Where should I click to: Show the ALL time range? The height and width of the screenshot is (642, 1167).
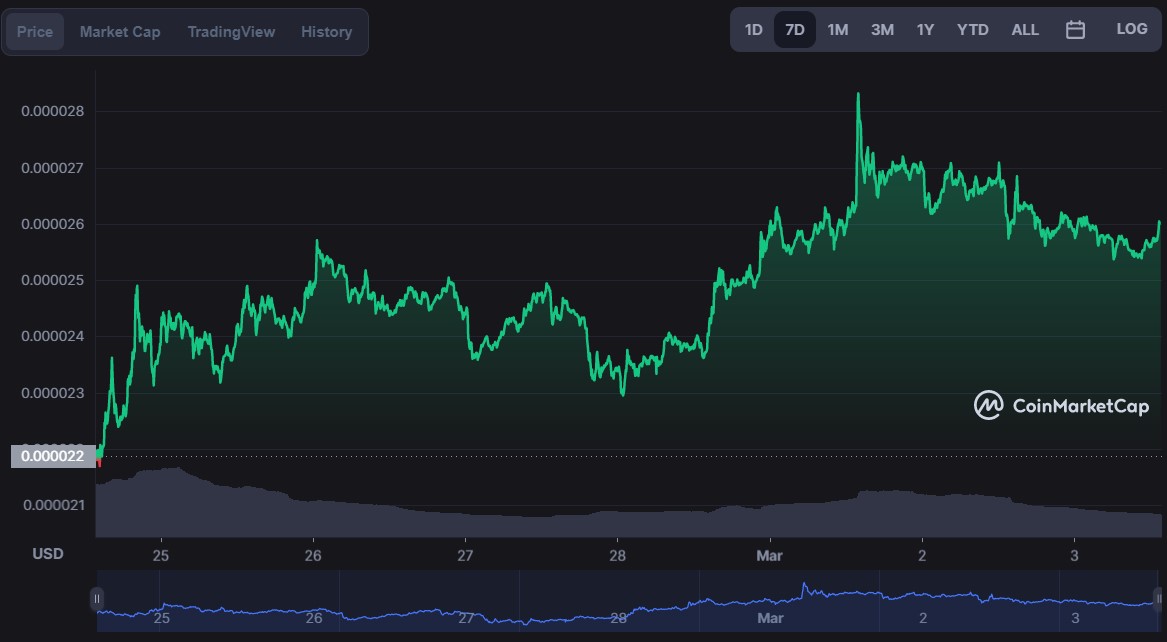click(1025, 30)
